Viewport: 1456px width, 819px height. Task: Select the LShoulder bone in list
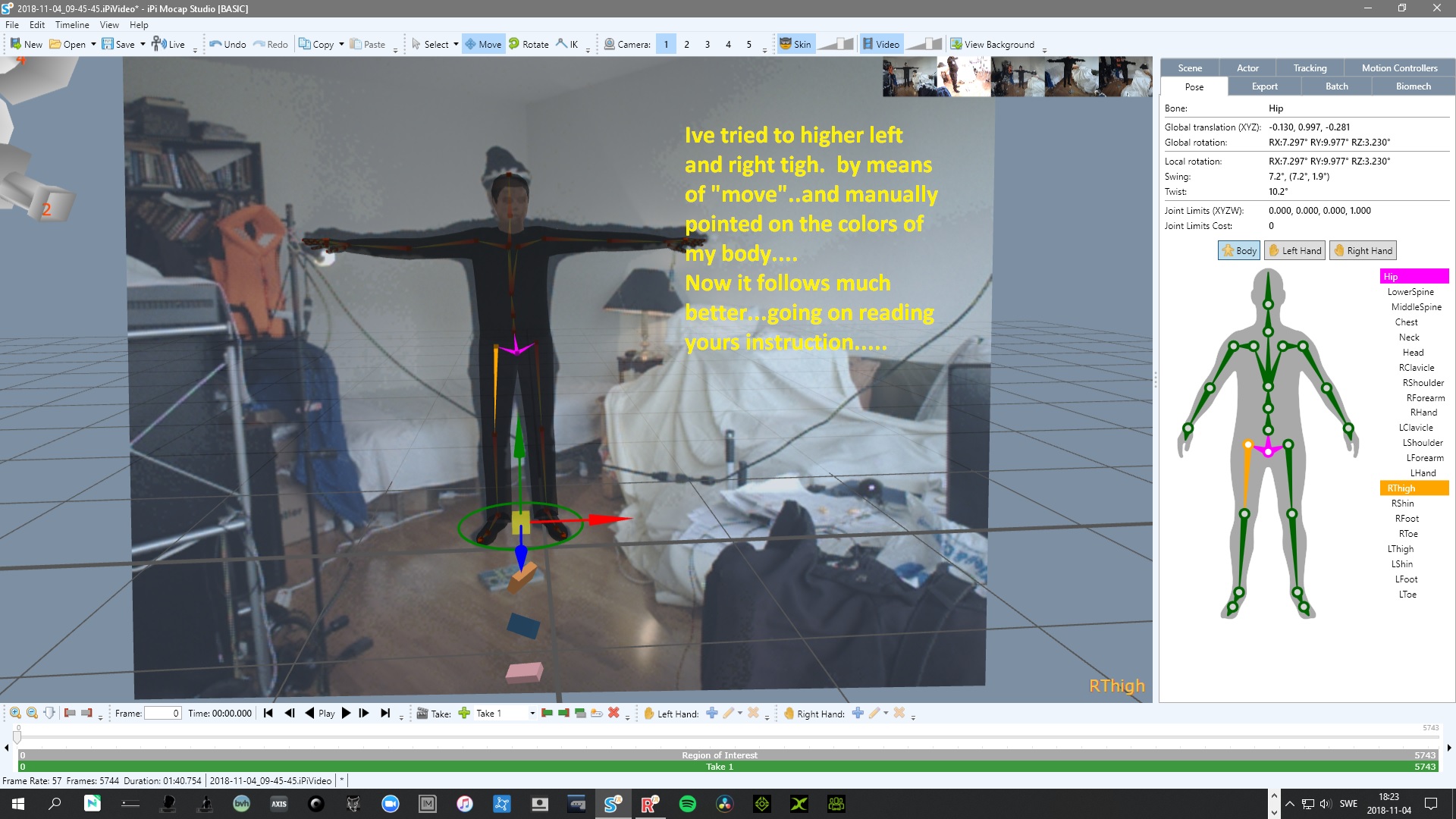click(1422, 443)
